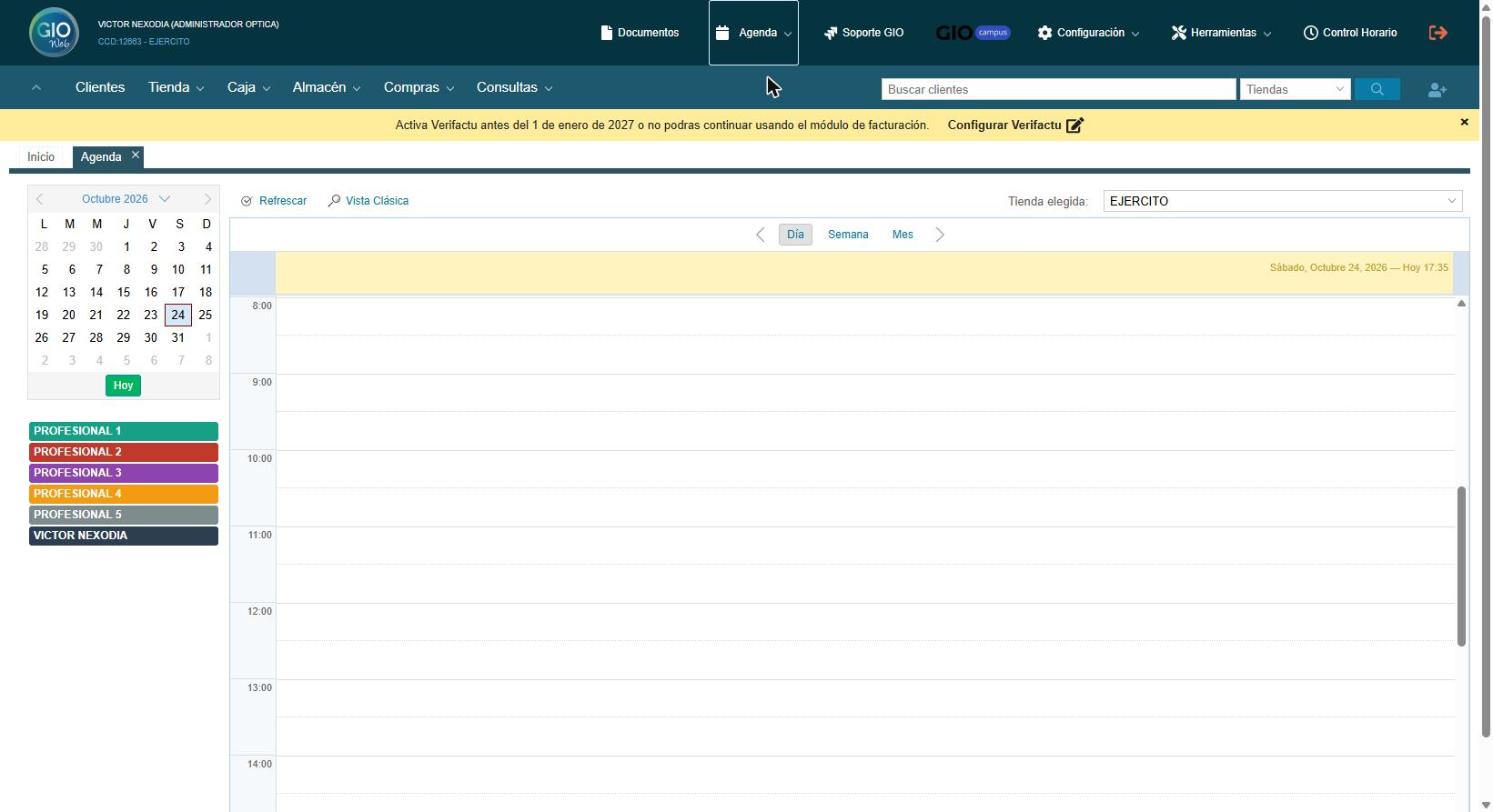The height and width of the screenshot is (812, 1493).
Task: Toggle PROFESIONAL 4 orange calendar
Action: tap(124, 494)
